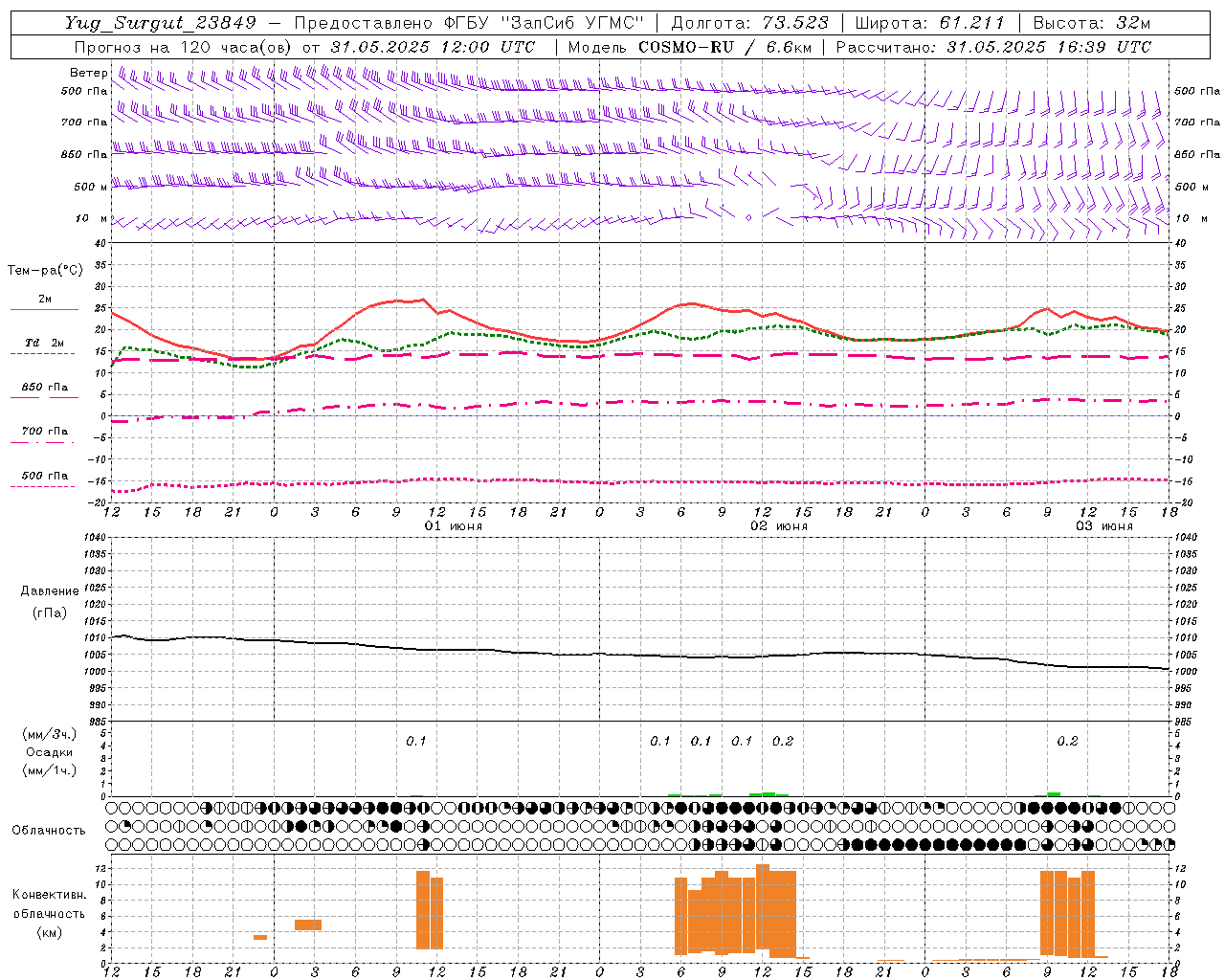Click the Широта: 61.211 value
This screenshot has width=1225, height=980.
930,23
